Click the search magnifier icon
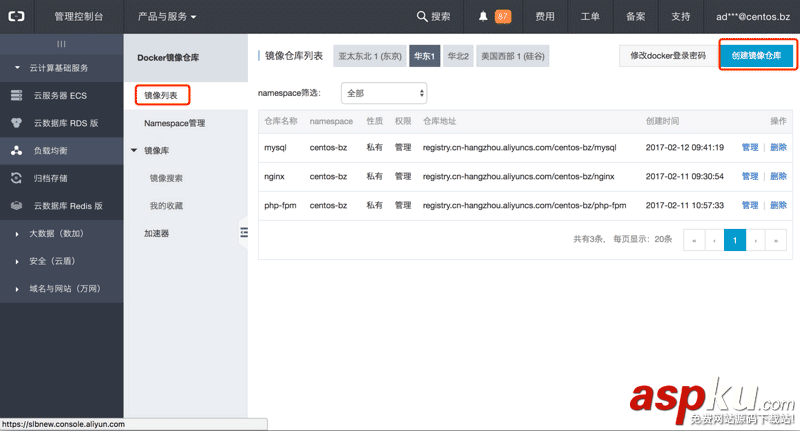800x431 pixels. click(422, 16)
